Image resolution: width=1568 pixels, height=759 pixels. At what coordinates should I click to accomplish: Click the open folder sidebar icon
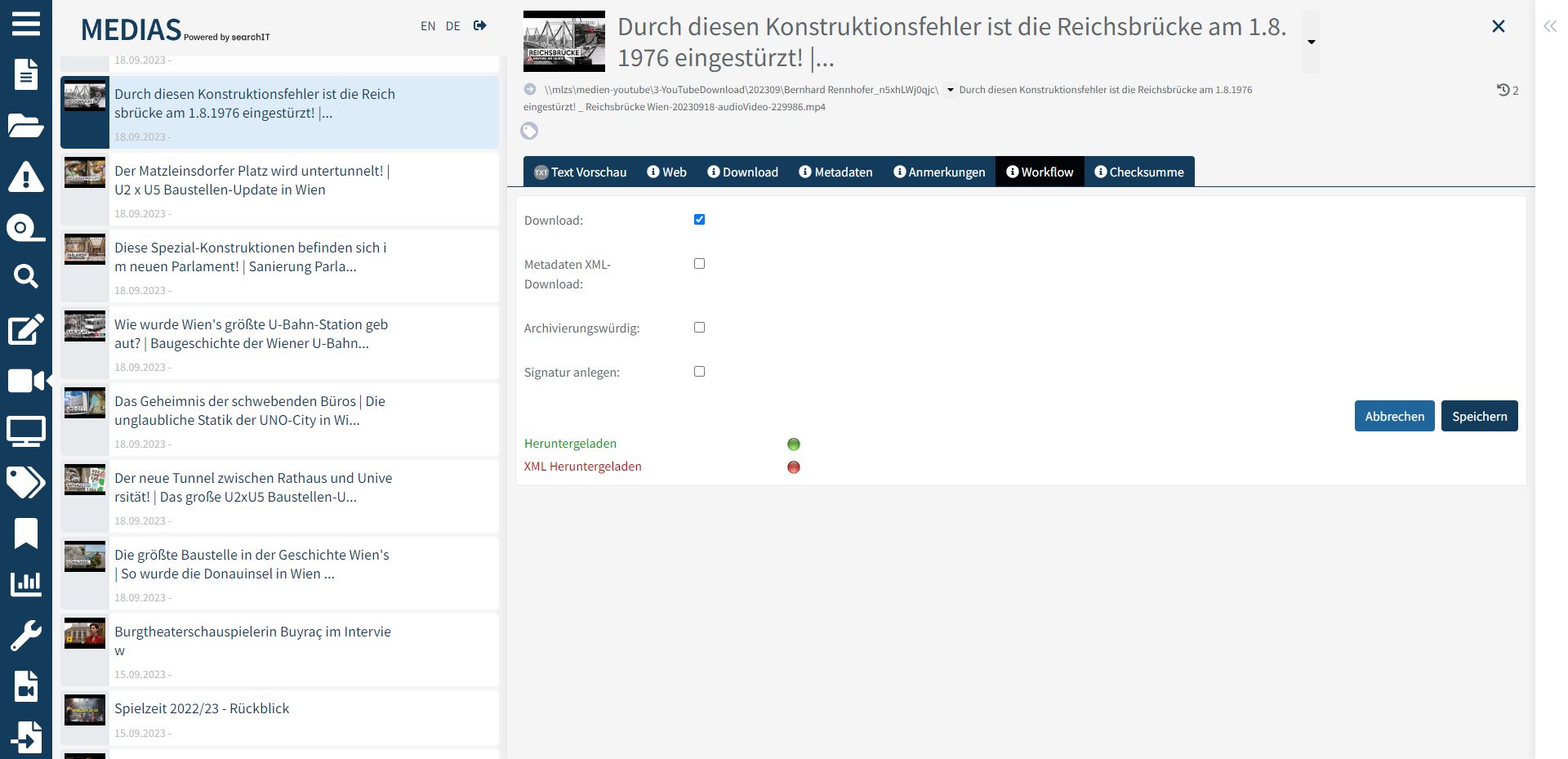25,126
